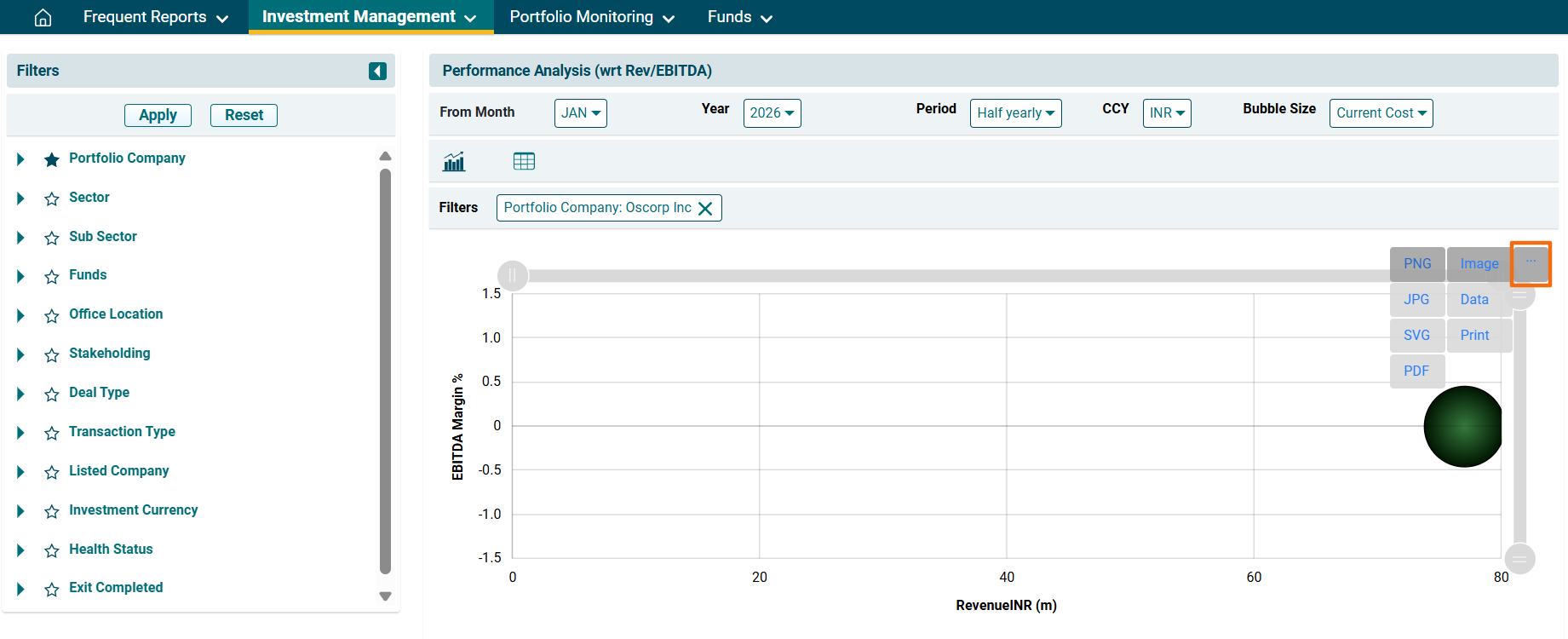This screenshot has height=639, width=1568.
Task: Switch to table grid view icon
Action: pyautogui.click(x=524, y=161)
